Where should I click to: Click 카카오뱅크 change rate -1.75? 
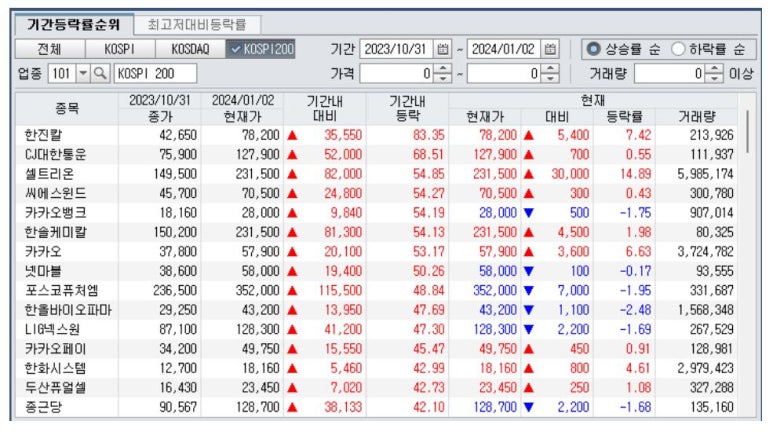click(x=635, y=213)
